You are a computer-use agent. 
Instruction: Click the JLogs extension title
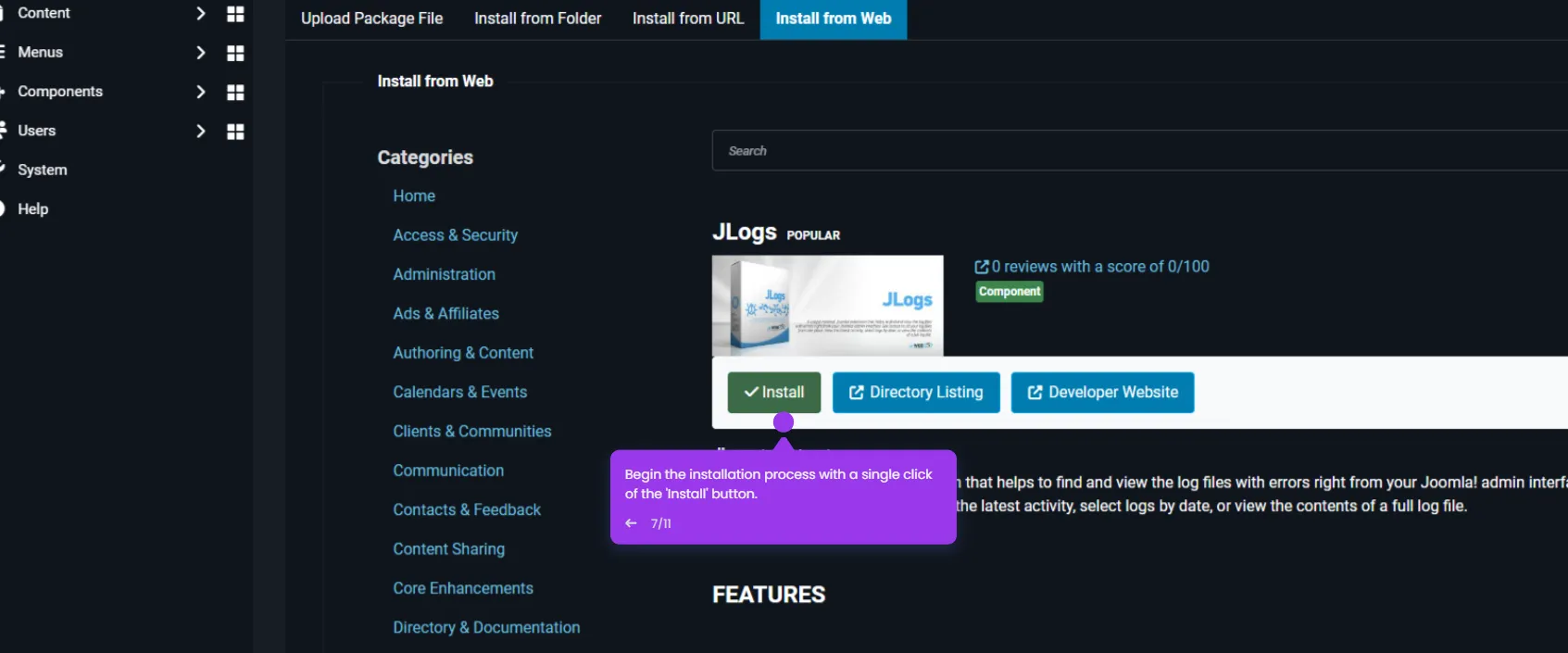[x=744, y=232]
